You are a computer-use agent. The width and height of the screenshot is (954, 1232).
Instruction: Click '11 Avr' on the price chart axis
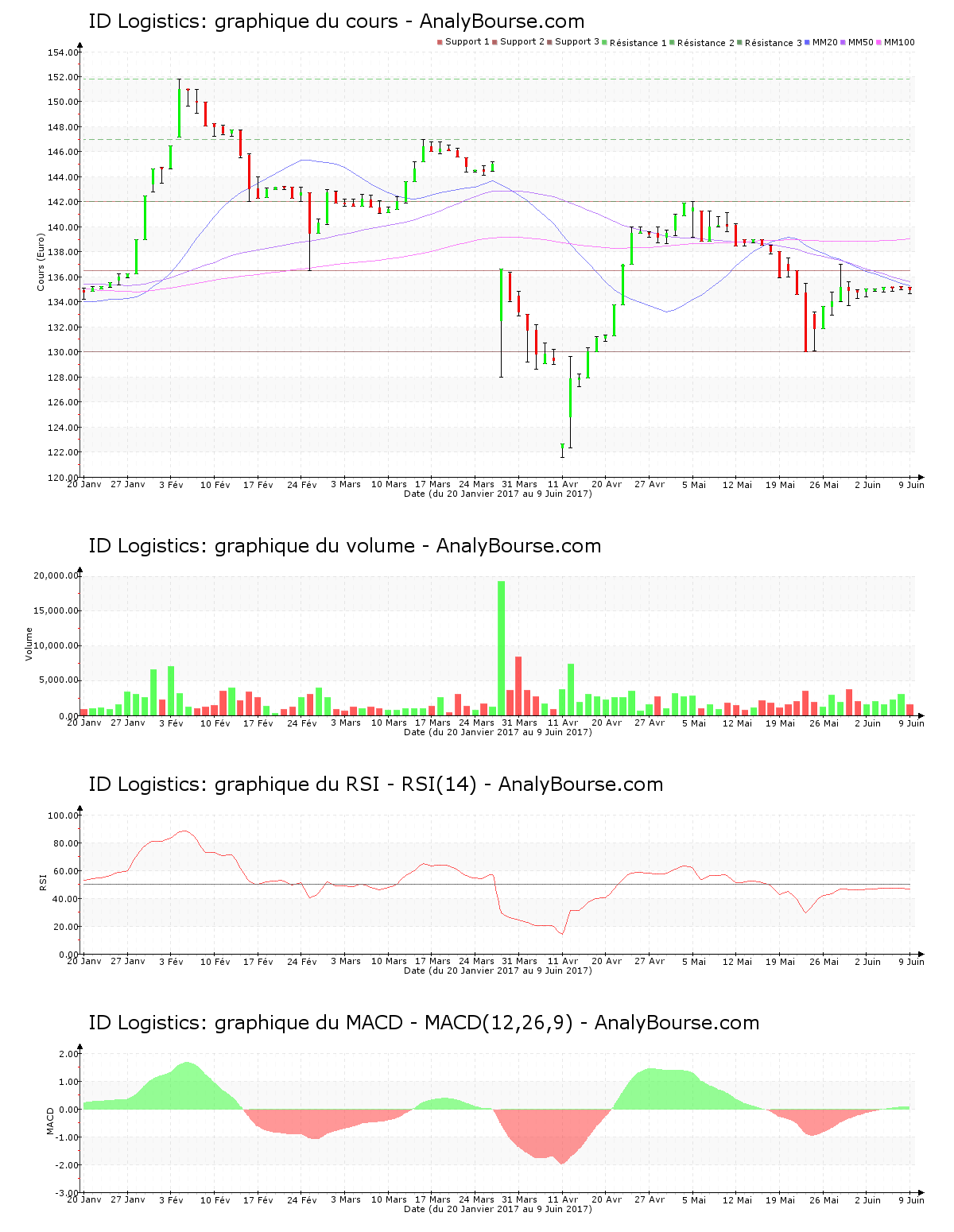pos(563,485)
